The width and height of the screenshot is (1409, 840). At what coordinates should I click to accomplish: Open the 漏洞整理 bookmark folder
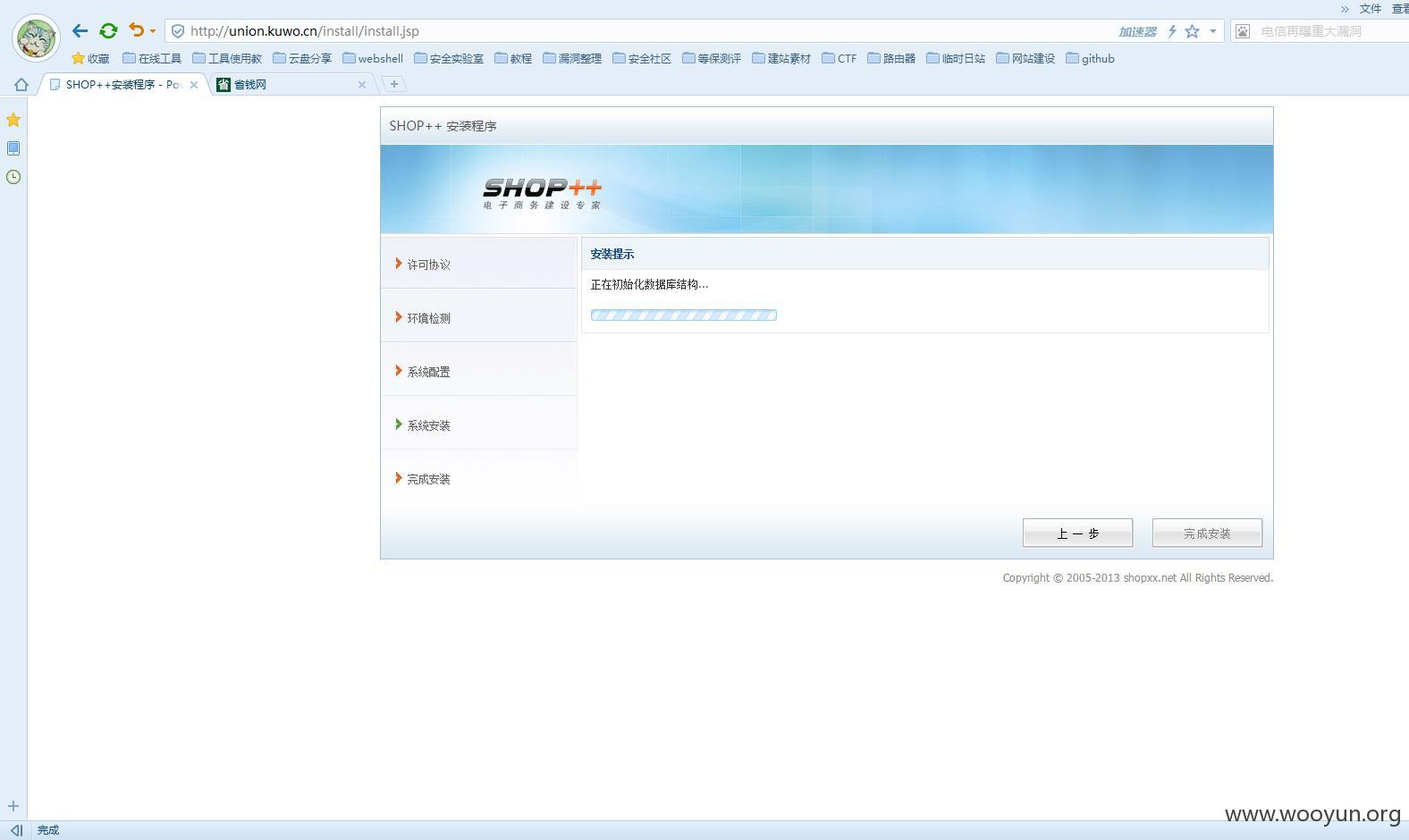click(572, 58)
